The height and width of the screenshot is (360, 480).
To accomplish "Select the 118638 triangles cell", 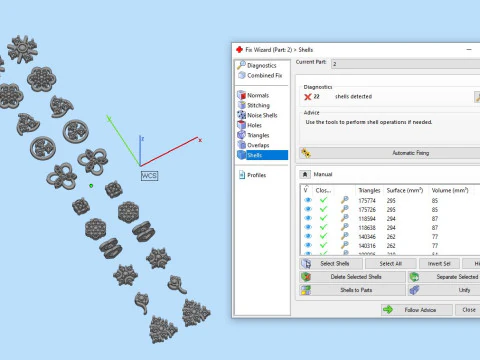I will click(x=367, y=228).
